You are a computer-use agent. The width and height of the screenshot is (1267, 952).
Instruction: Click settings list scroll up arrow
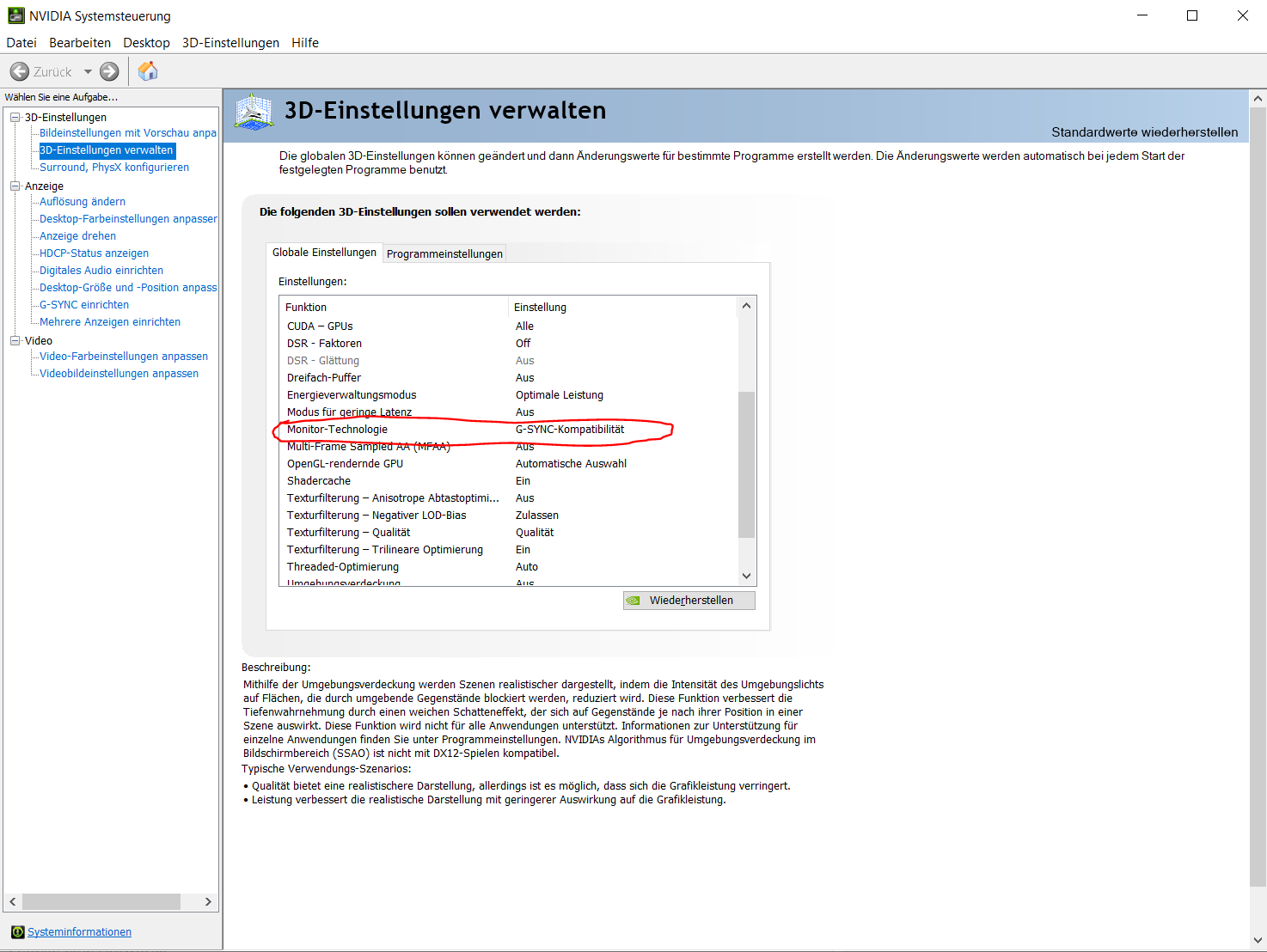pos(746,306)
